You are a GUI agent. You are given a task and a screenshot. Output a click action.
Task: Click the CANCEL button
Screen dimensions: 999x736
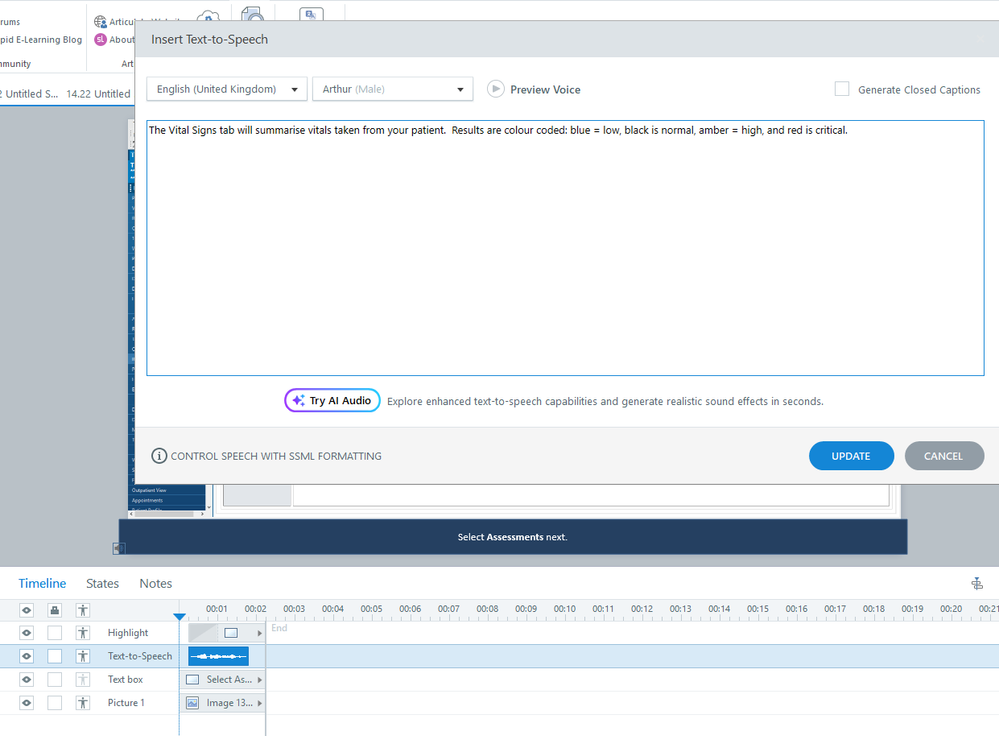click(x=944, y=456)
